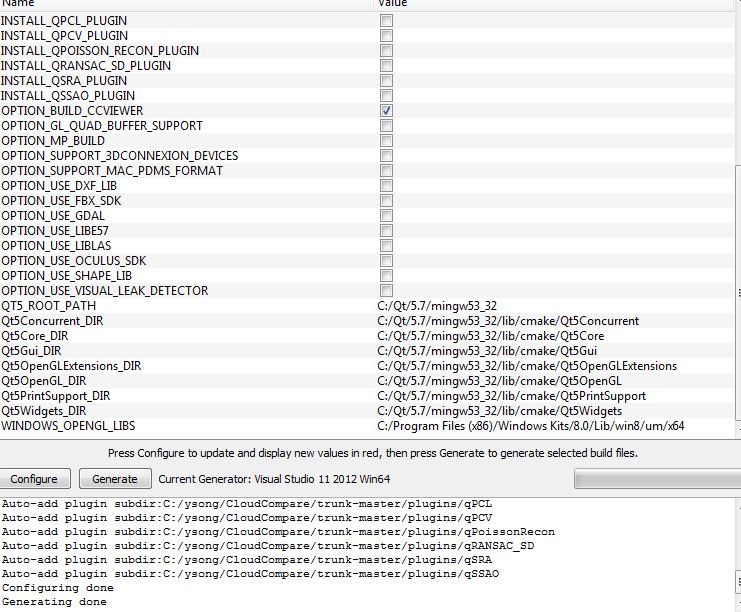Screen dimensions: 741x612
Task: Turn on the INSTALL_QSSAO_PLUGIN checkbox
Action: [386, 96]
